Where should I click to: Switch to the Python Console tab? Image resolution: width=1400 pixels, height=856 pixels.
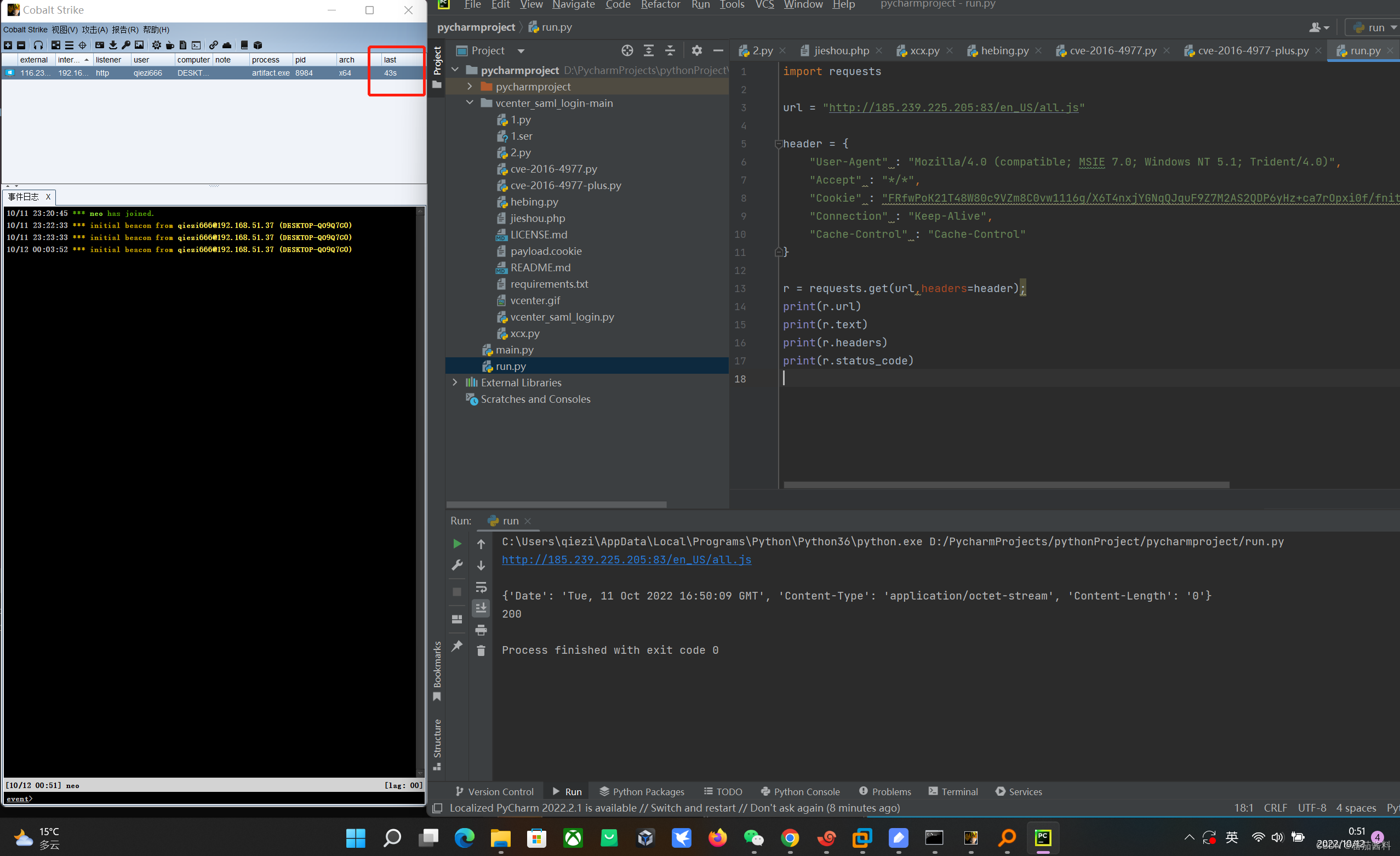[x=804, y=791]
